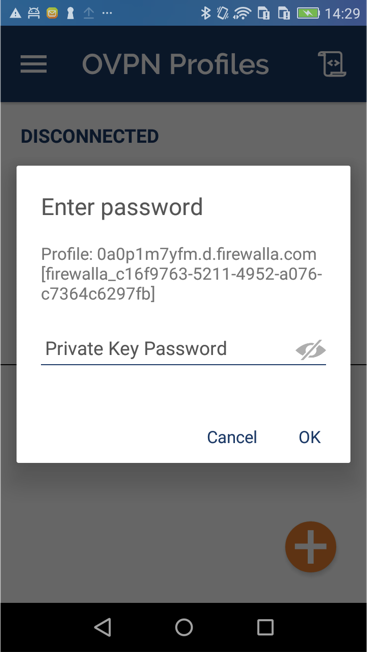The width and height of the screenshot is (367, 652).
Task: Tap the Wi-Fi signal status icon
Action: [242, 13]
